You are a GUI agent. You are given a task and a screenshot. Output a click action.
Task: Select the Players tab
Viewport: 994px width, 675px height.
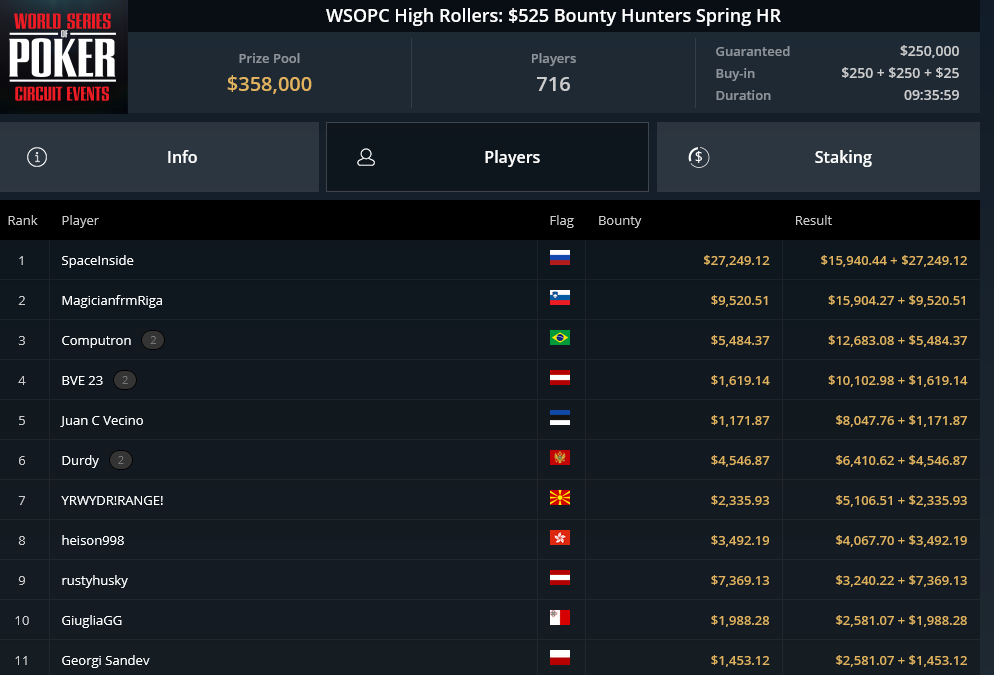click(487, 157)
